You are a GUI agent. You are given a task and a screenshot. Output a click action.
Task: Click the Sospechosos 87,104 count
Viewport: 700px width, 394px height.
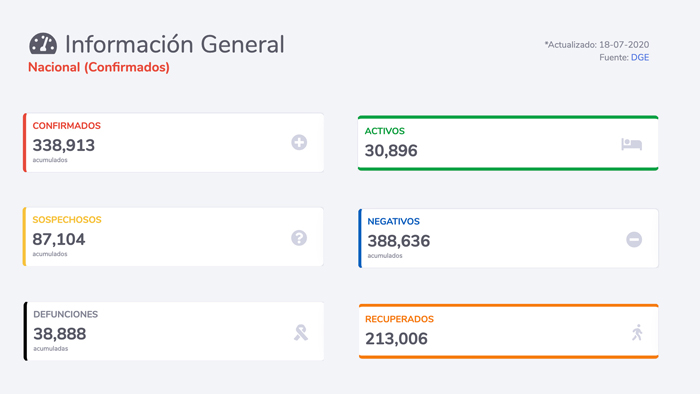click(x=58, y=240)
